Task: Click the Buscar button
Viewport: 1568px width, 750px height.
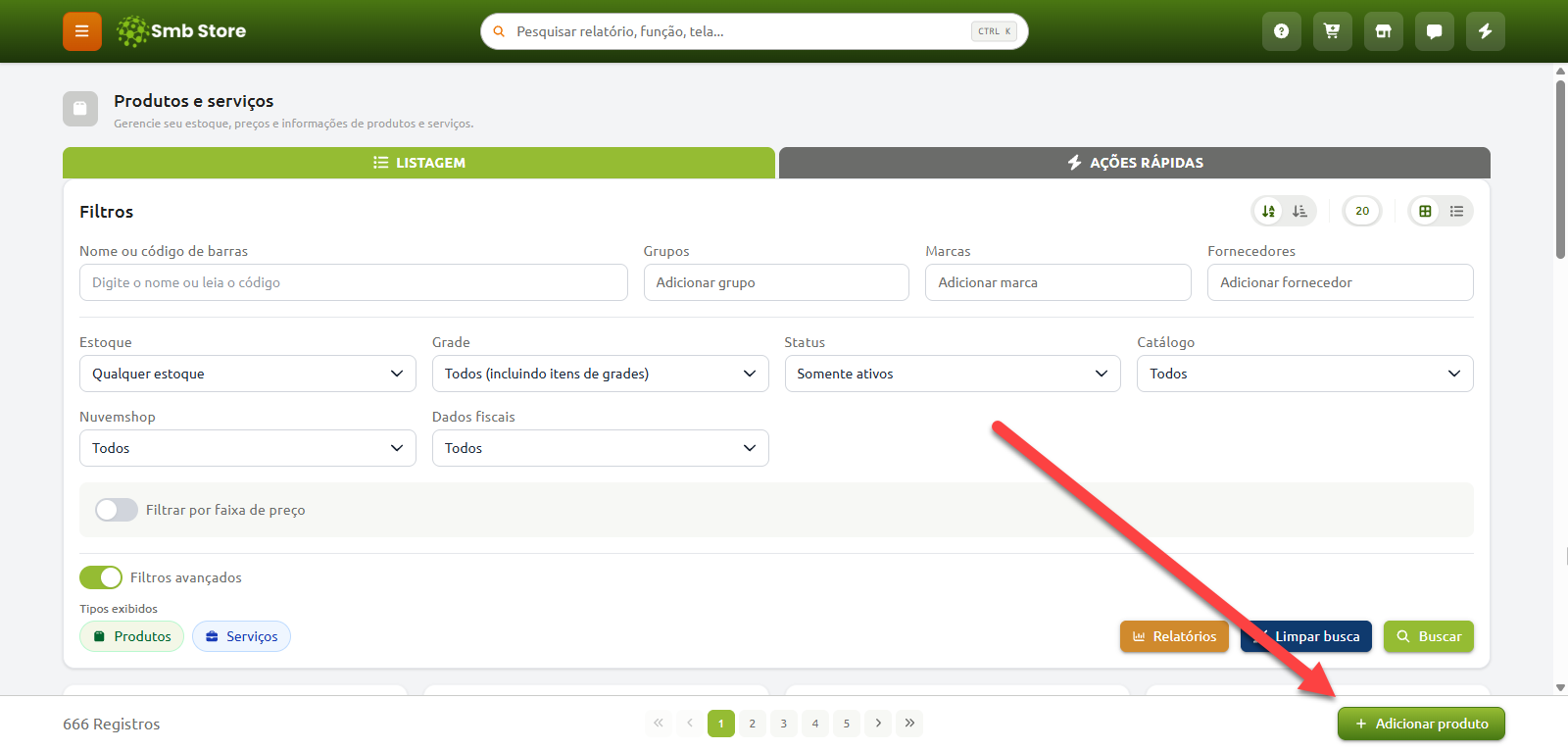Action: coord(1429,636)
